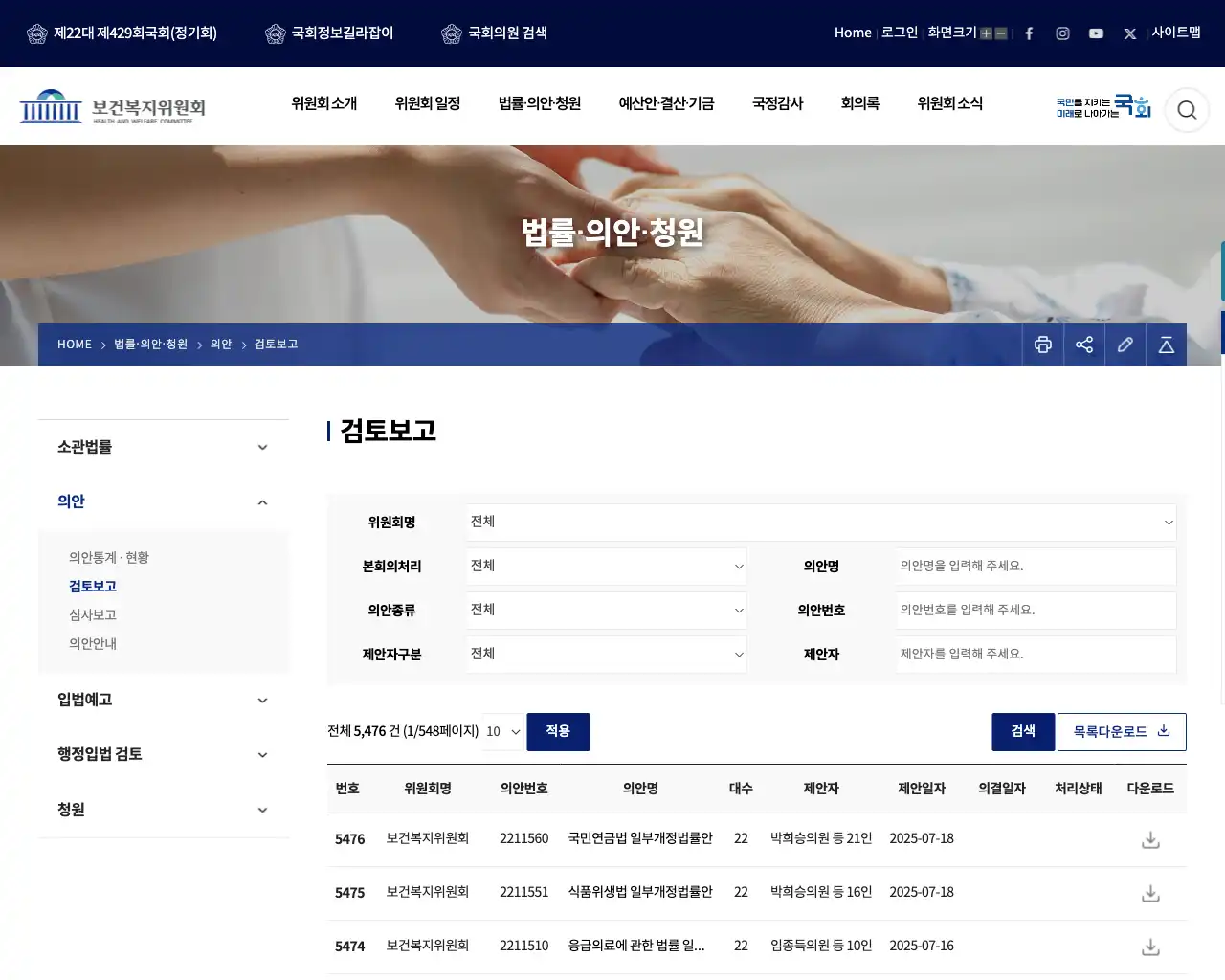Open bill 국민연금법 일부개정법률안

point(640,838)
